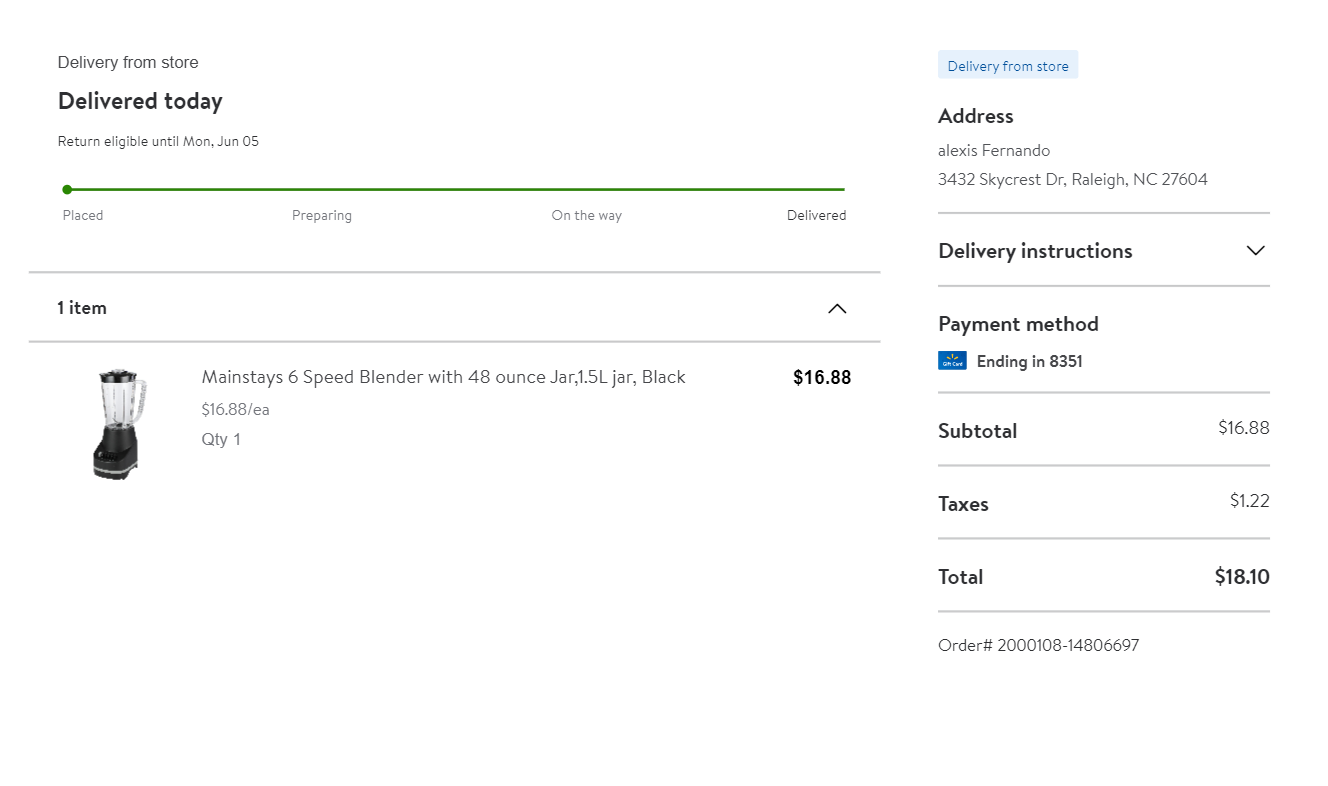Click the 1 item heading
The width and height of the screenshot is (1328, 786).
[82, 308]
